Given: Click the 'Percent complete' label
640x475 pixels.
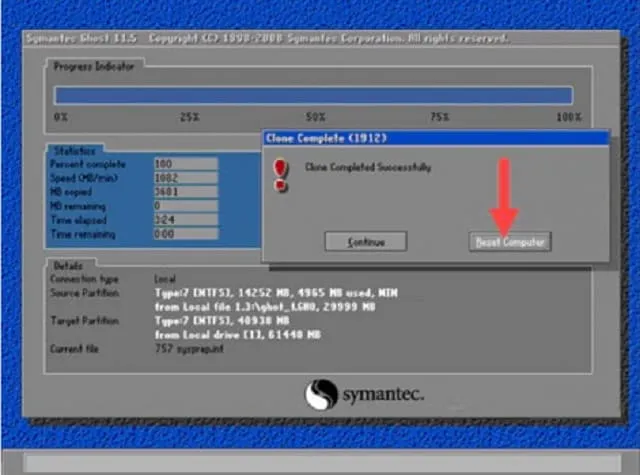Looking at the screenshot, I should point(88,164).
